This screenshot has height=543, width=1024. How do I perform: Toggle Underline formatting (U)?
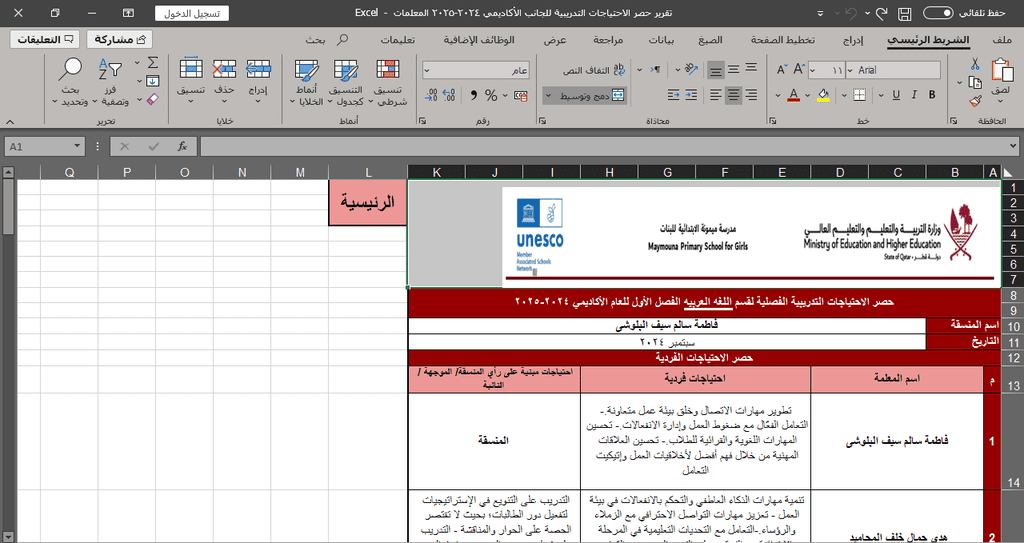coord(896,95)
